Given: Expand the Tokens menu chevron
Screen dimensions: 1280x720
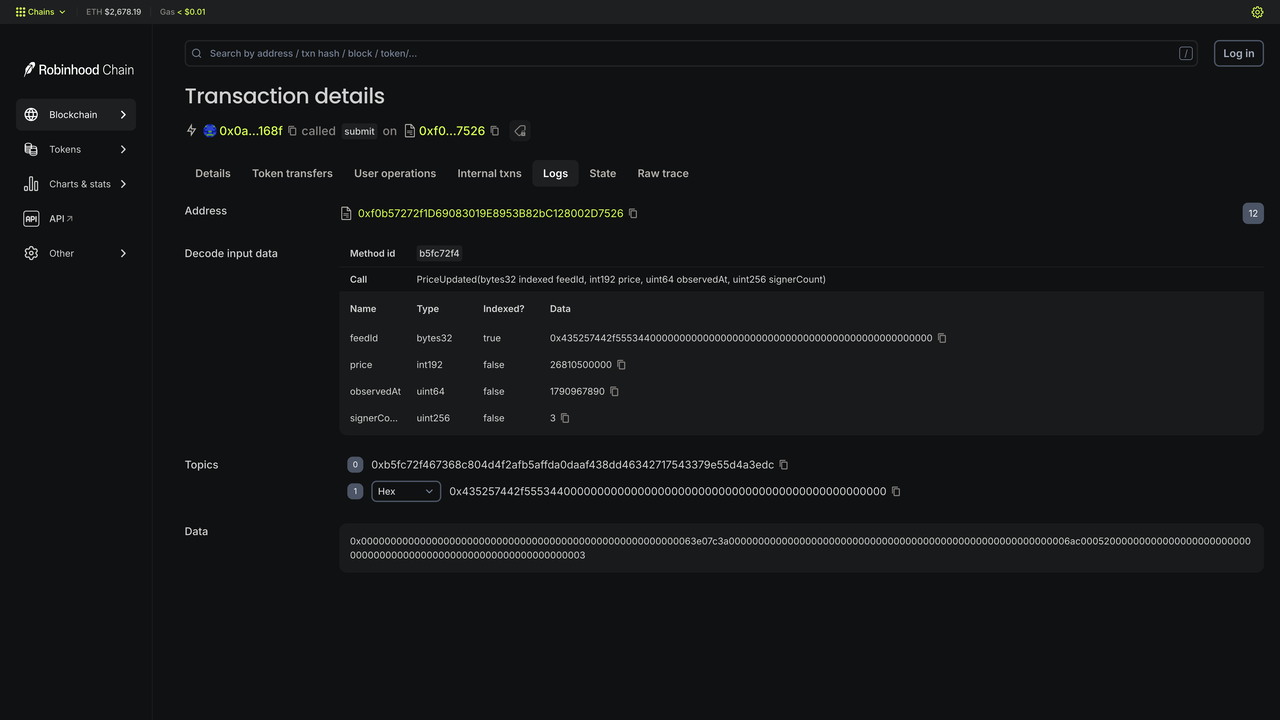Looking at the screenshot, I should [123, 149].
